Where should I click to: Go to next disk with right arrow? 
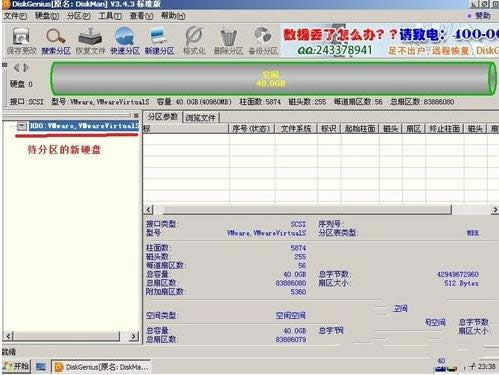[26, 68]
